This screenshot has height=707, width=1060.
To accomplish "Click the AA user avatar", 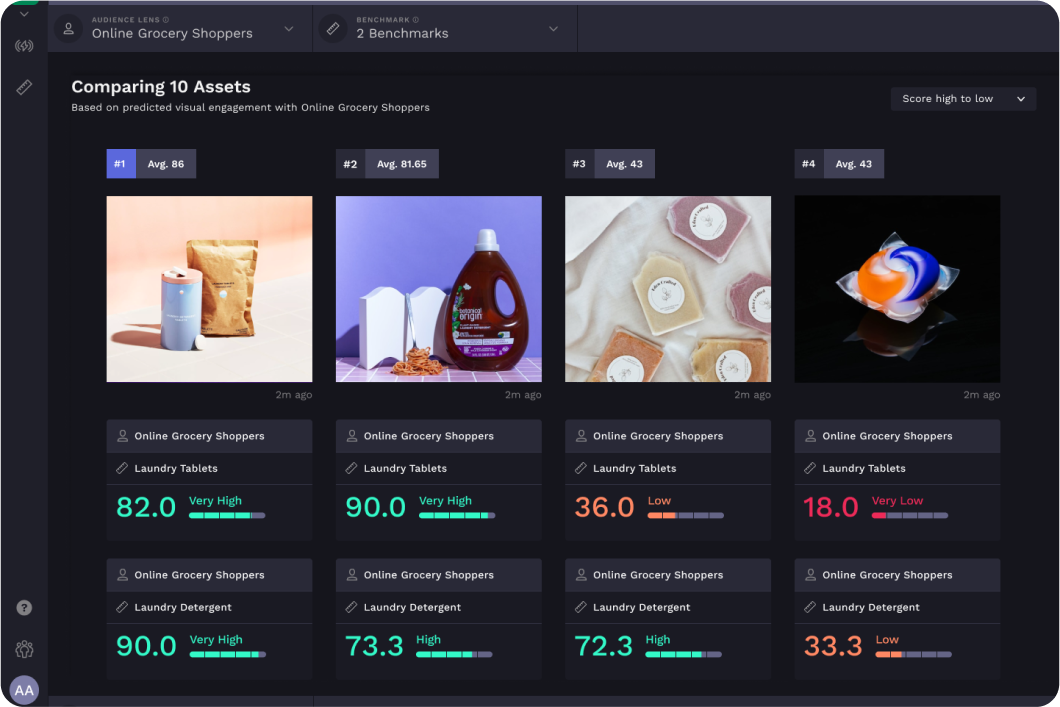I will point(24,690).
